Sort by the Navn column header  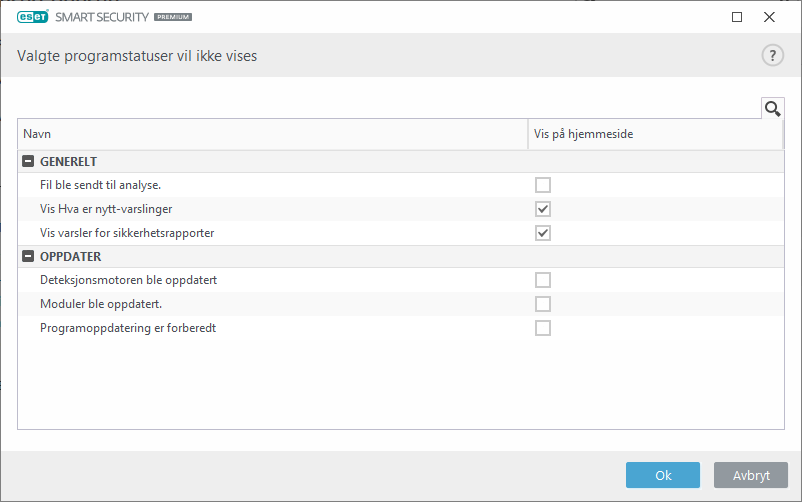273,134
